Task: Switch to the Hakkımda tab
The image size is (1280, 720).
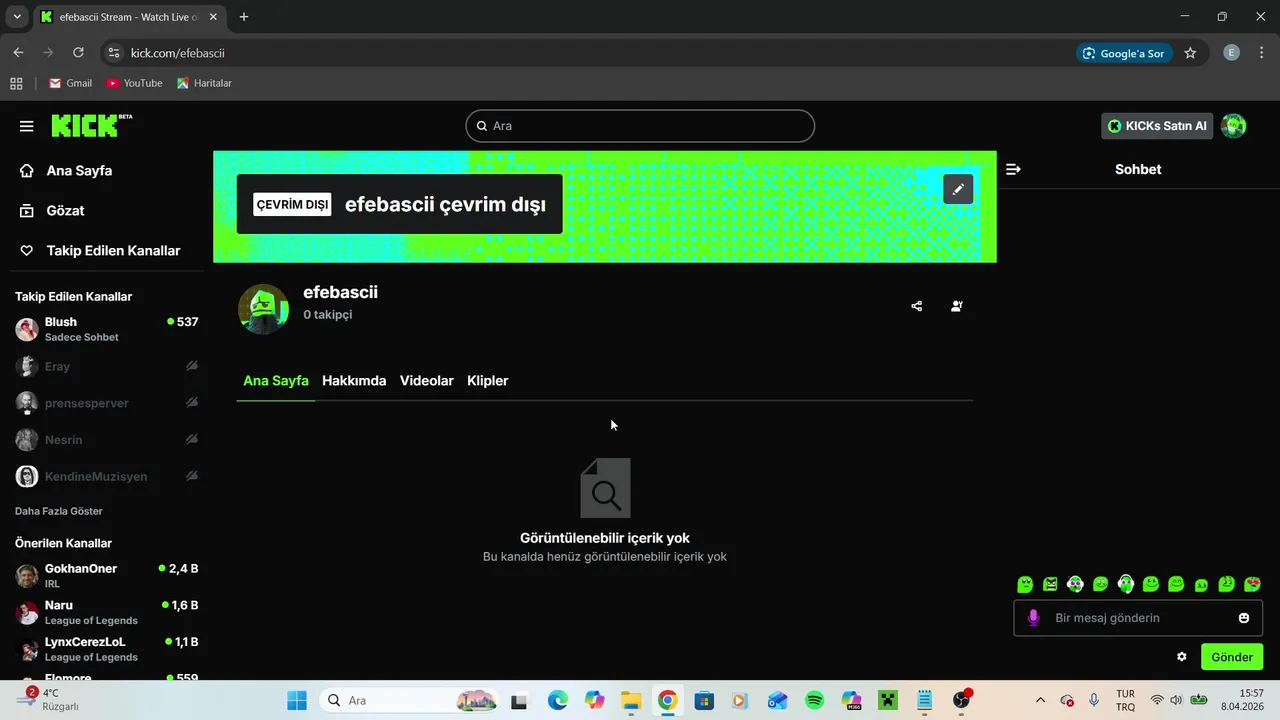Action: [x=354, y=381]
